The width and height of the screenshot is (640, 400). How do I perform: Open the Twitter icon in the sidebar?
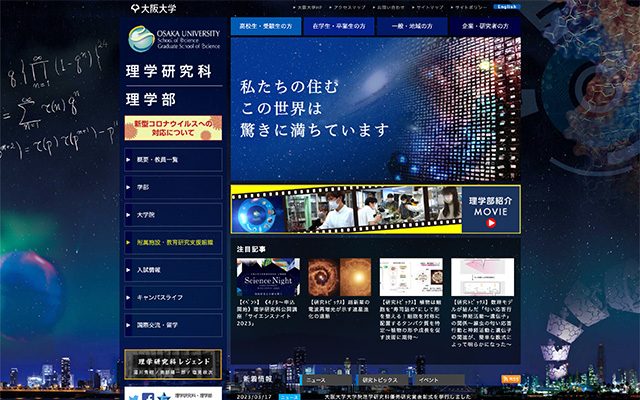coord(133,397)
